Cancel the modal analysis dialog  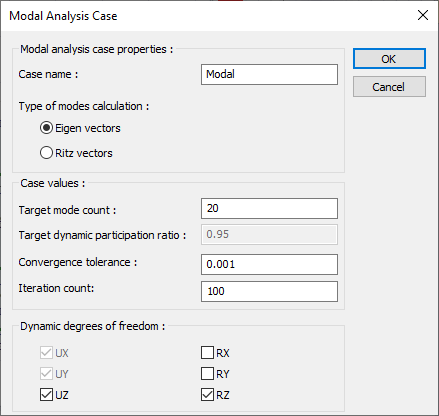click(x=389, y=87)
